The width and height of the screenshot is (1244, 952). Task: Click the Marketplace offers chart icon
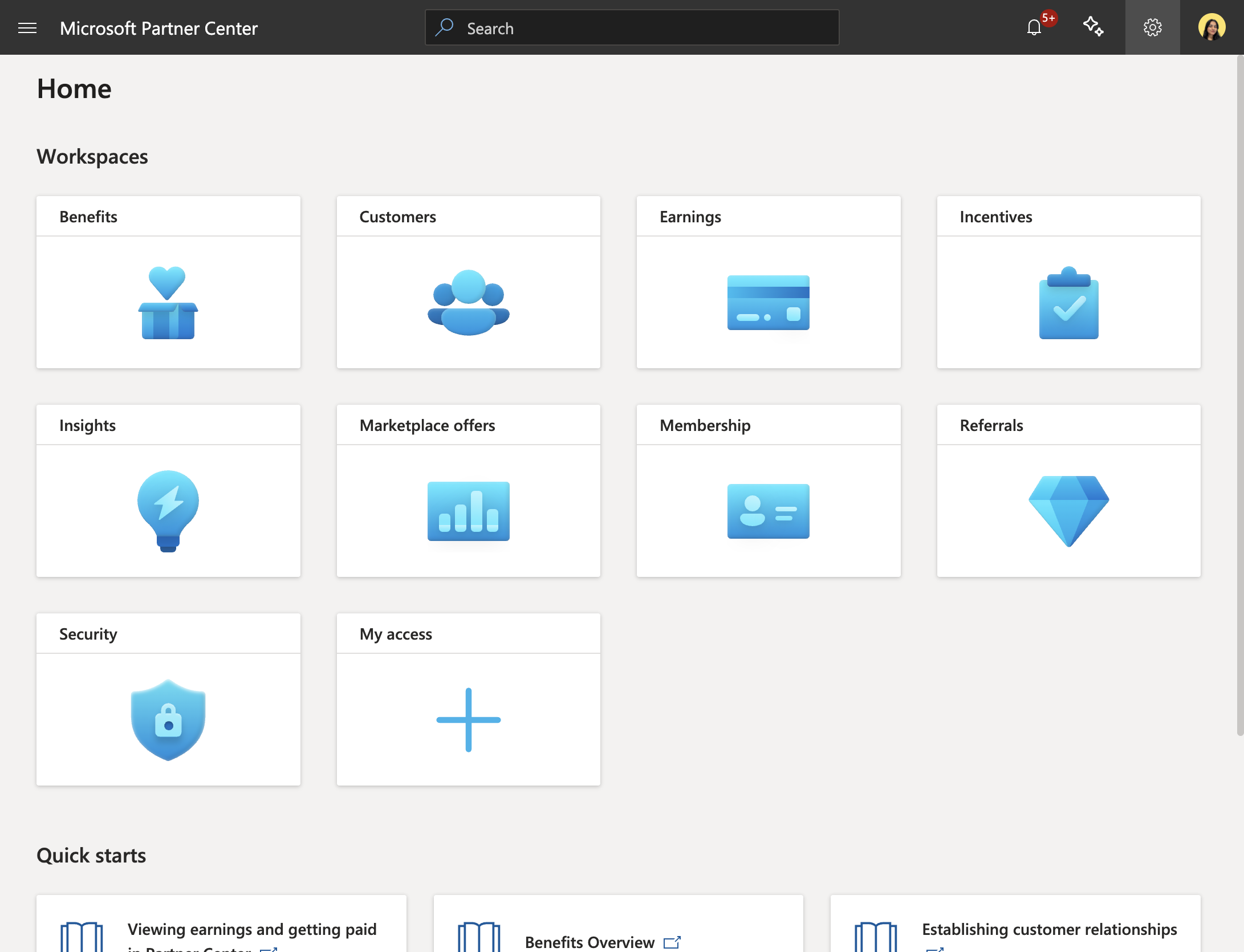pyautogui.click(x=469, y=511)
